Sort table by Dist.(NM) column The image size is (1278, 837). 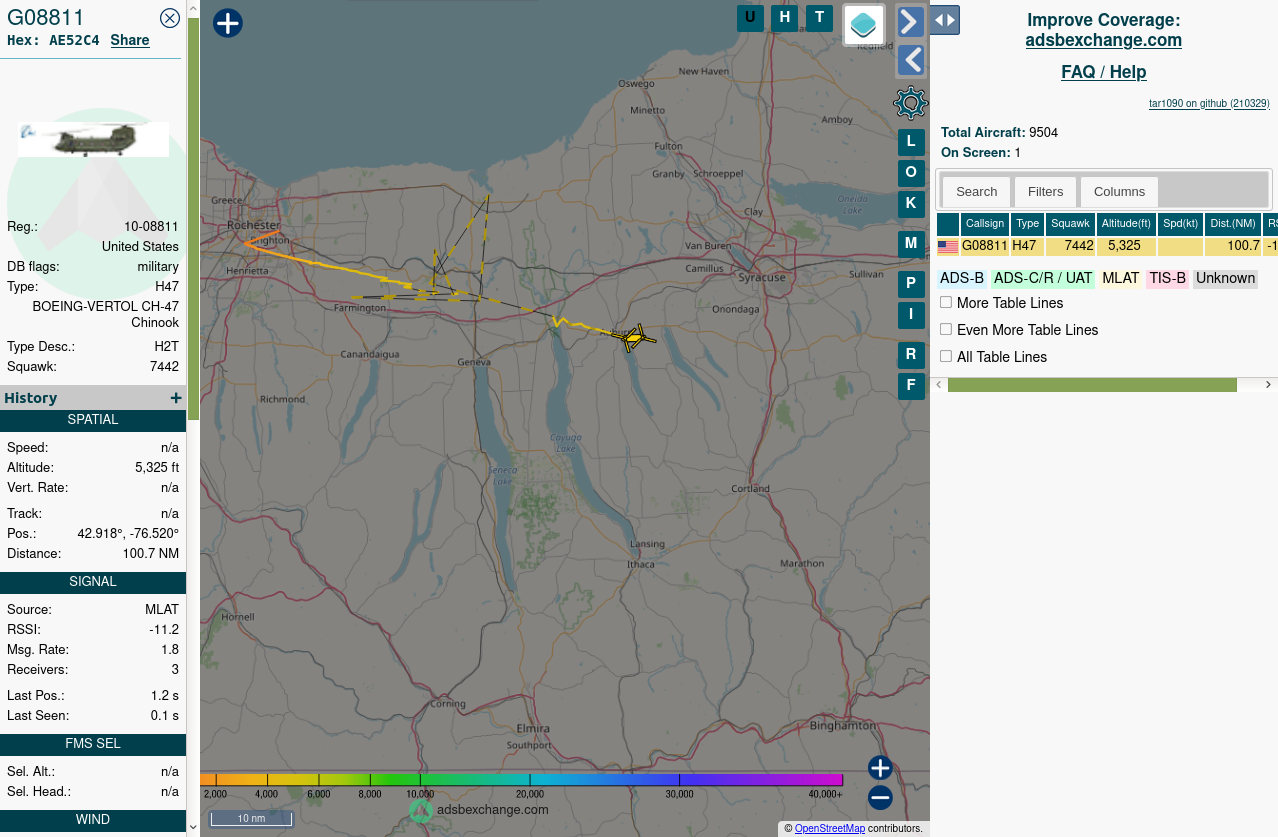pos(1232,224)
